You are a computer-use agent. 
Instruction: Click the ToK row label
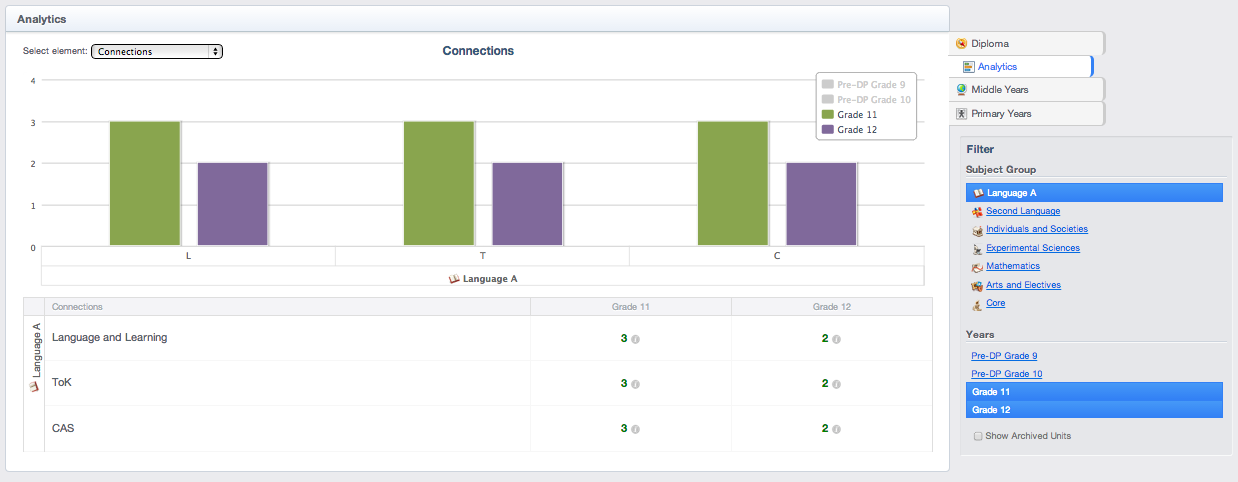click(x=62, y=383)
